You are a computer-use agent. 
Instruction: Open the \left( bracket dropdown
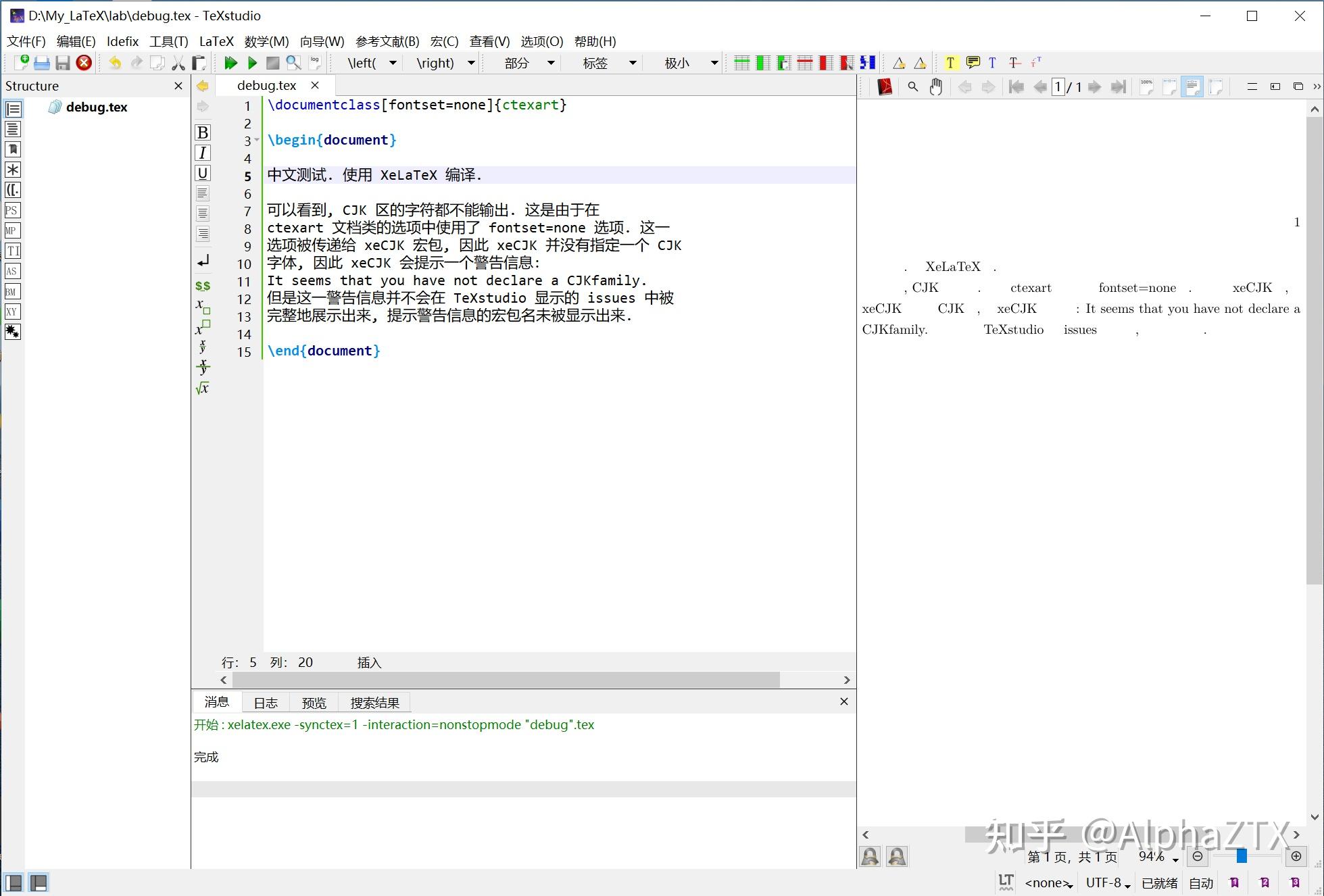pos(392,62)
